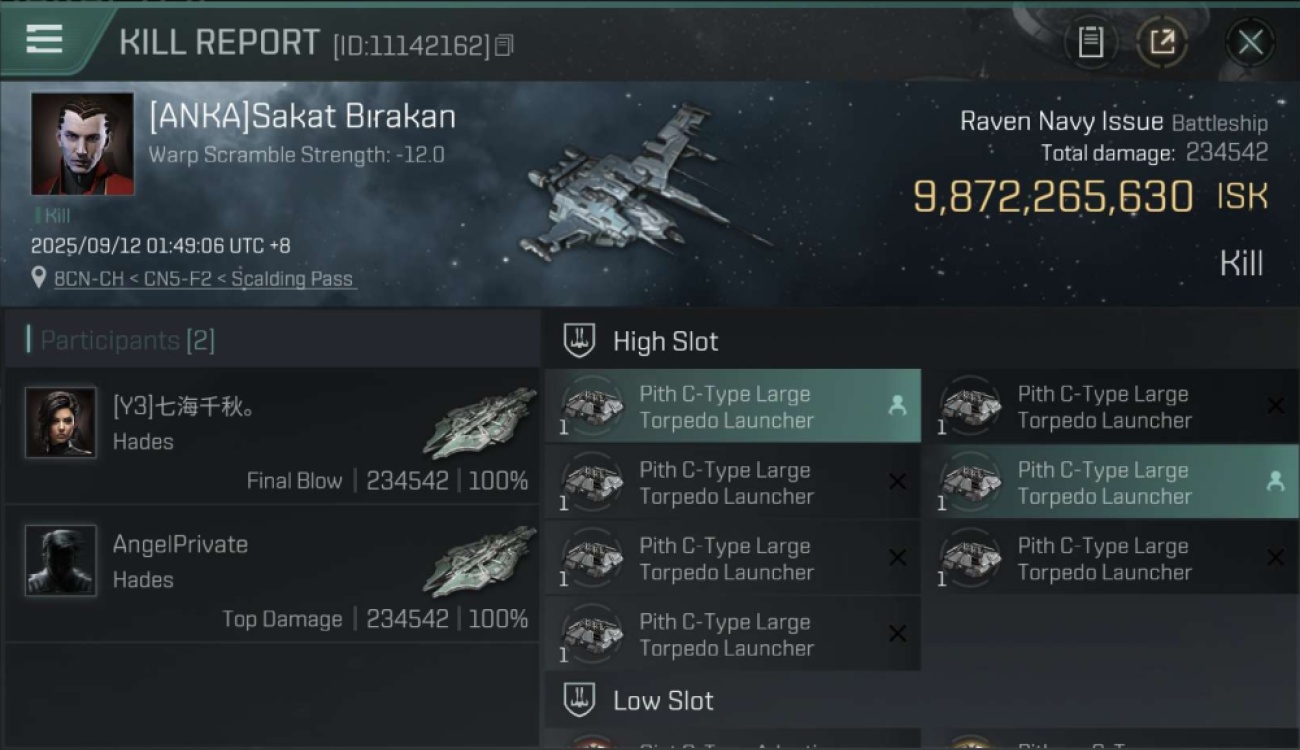Open AngelPrivate's participant portrait

coord(61,560)
